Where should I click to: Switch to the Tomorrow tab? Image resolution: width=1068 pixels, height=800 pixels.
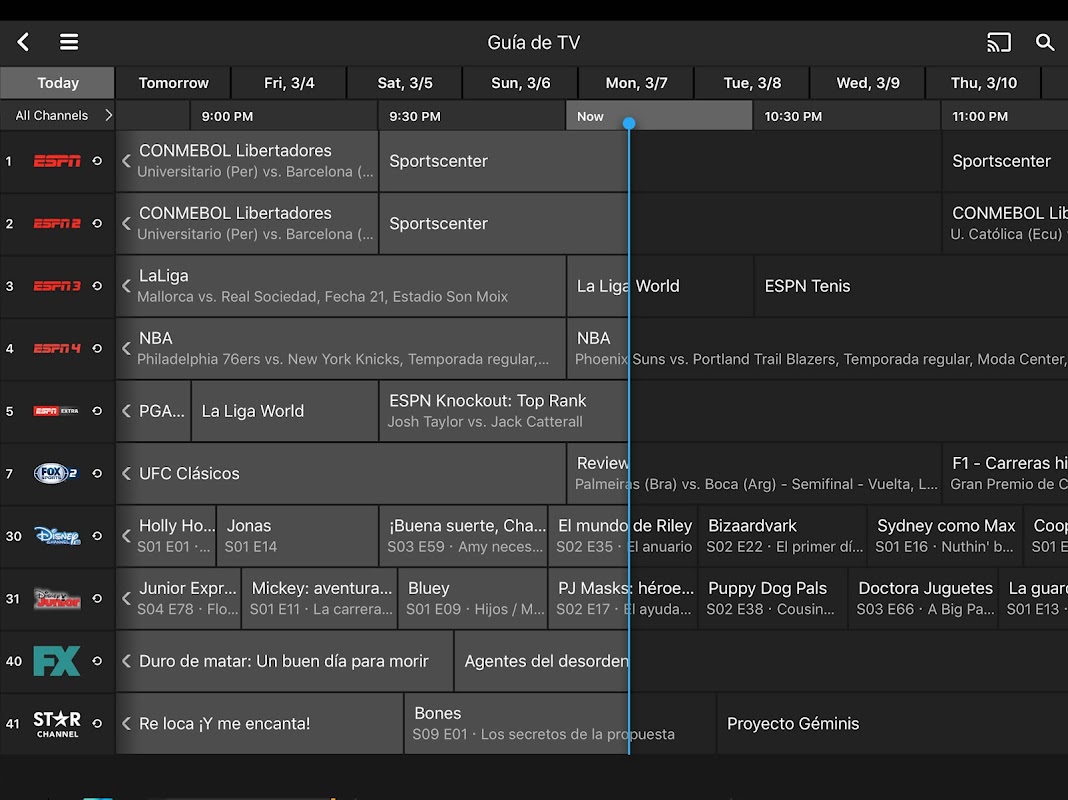pos(173,83)
